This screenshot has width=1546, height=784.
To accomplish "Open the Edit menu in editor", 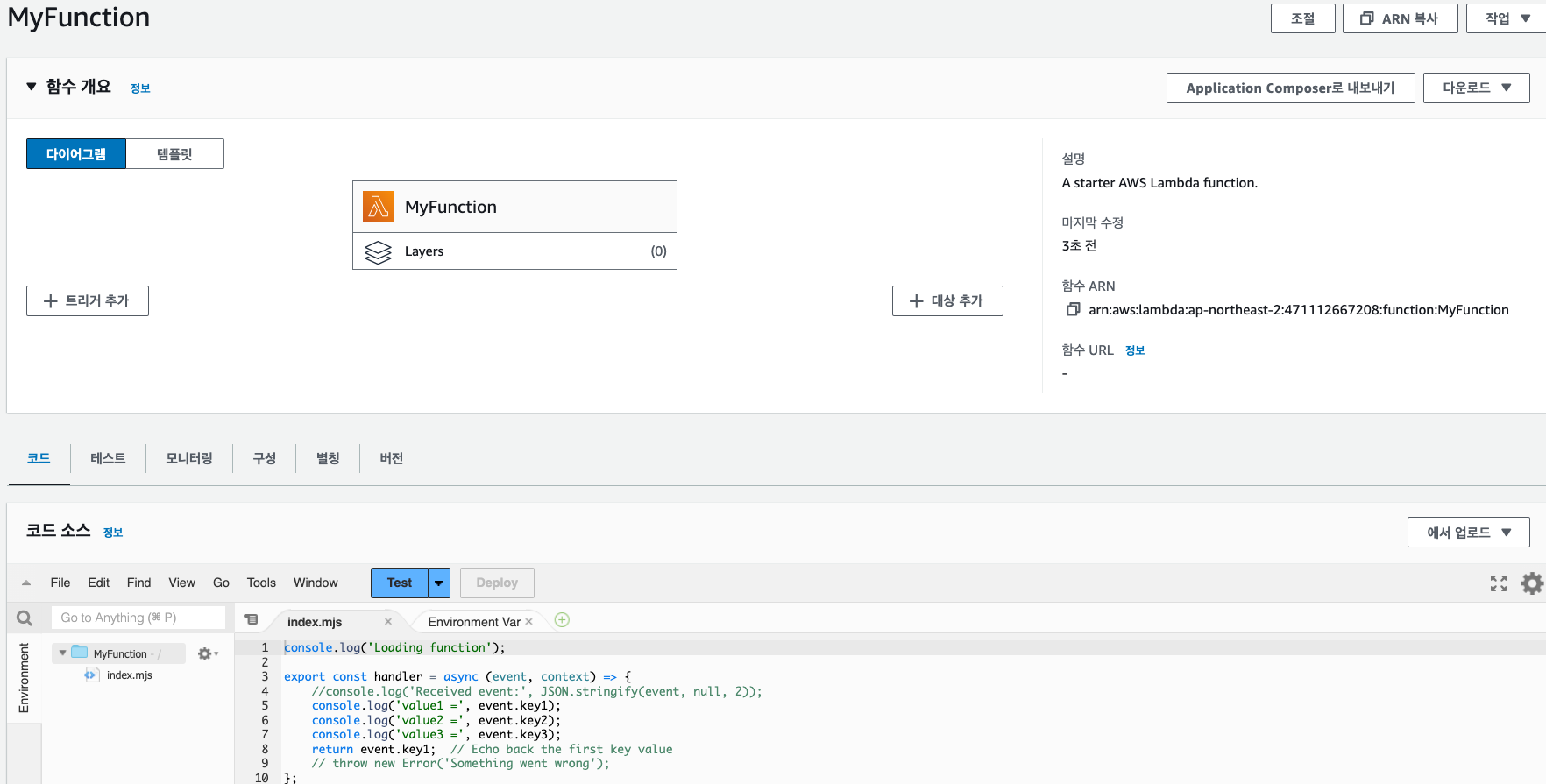I will click(x=99, y=583).
